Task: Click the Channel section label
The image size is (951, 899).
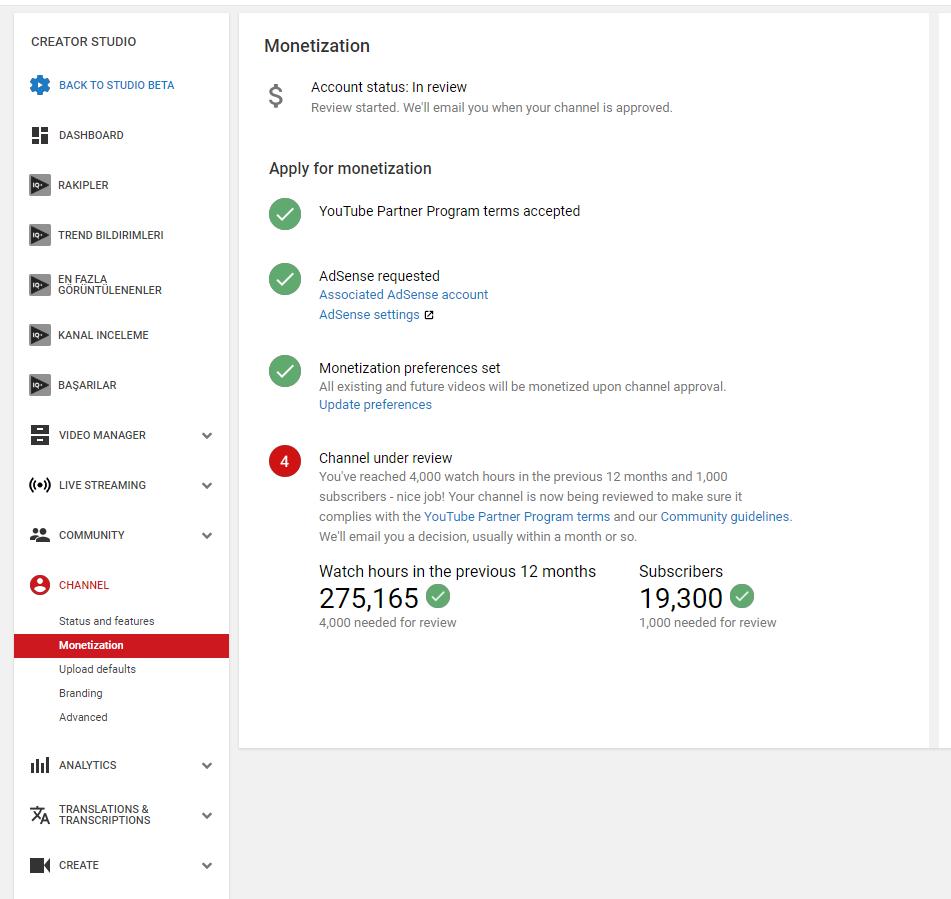Action: point(84,585)
